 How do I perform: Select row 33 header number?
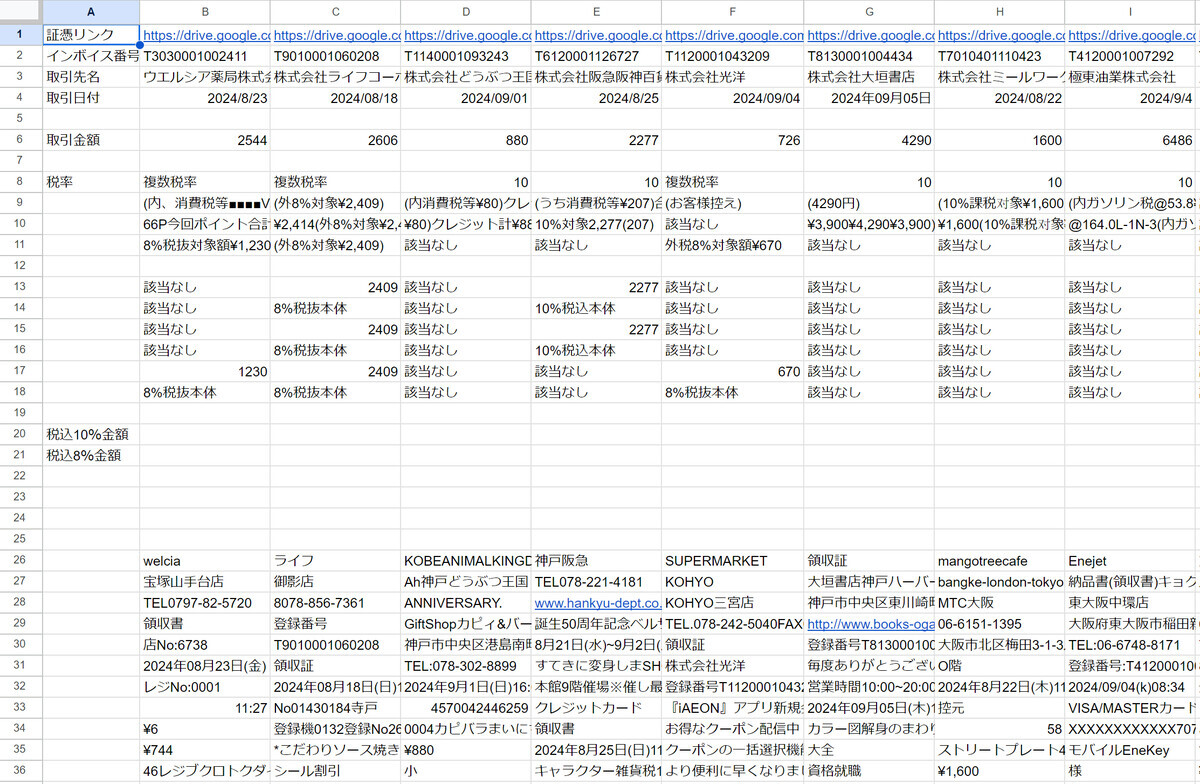(x=21, y=708)
